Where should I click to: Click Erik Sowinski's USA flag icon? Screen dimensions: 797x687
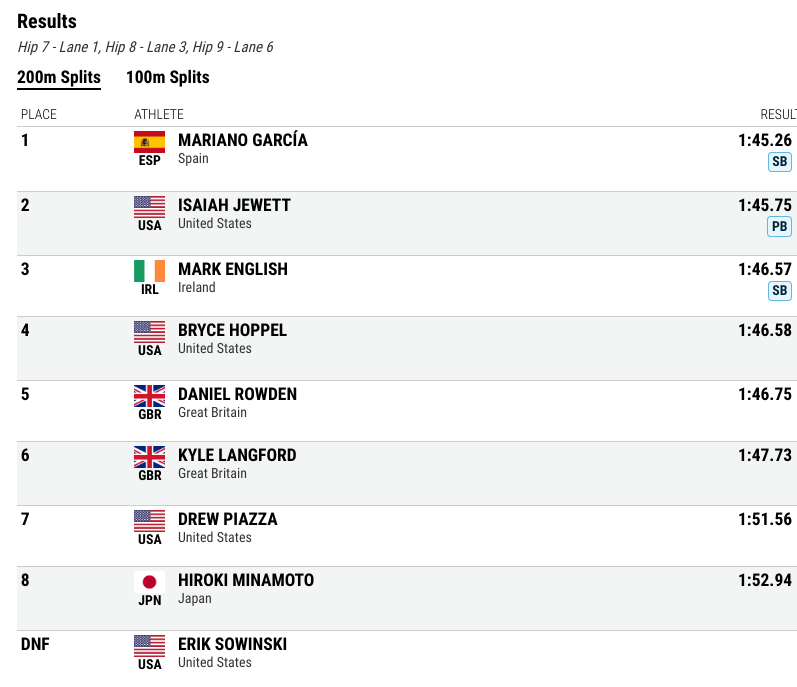149,645
